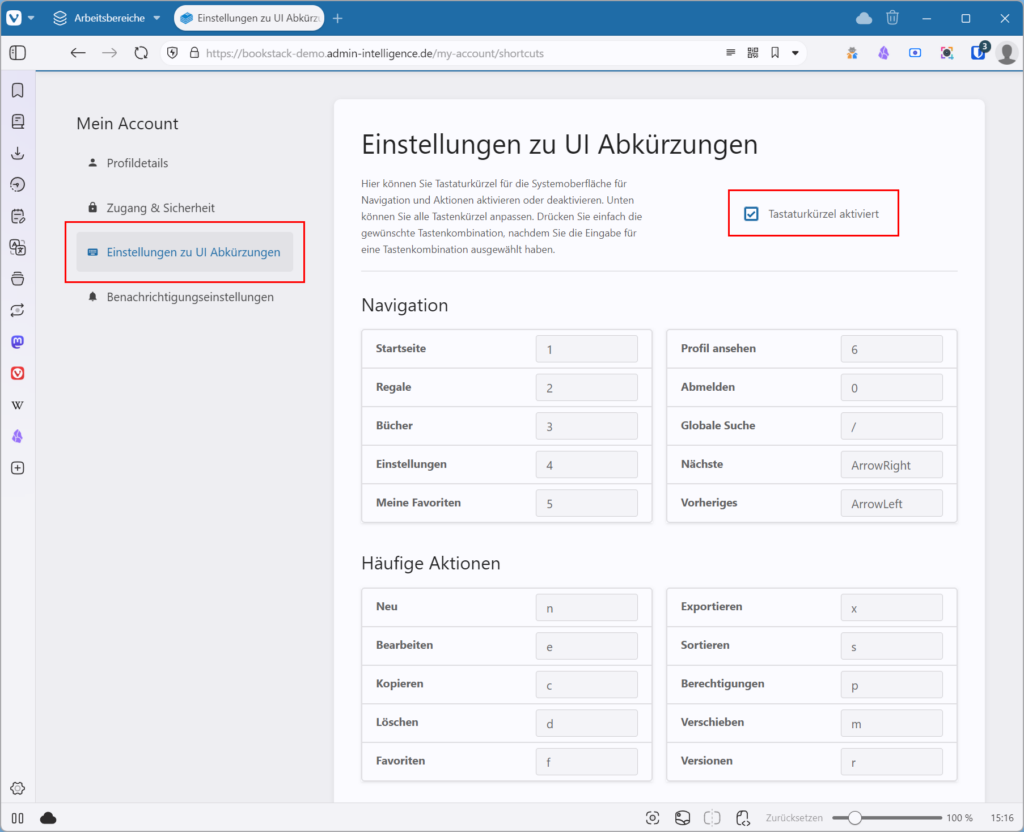The image size is (1024, 832).
Task: Open Vivaldi web panel in sidebar
Action: coord(18,373)
